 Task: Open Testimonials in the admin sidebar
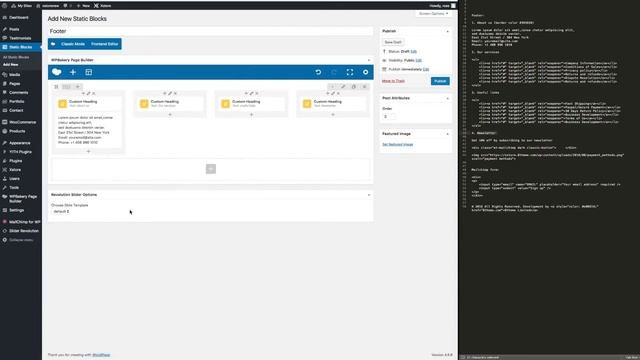[20, 38]
